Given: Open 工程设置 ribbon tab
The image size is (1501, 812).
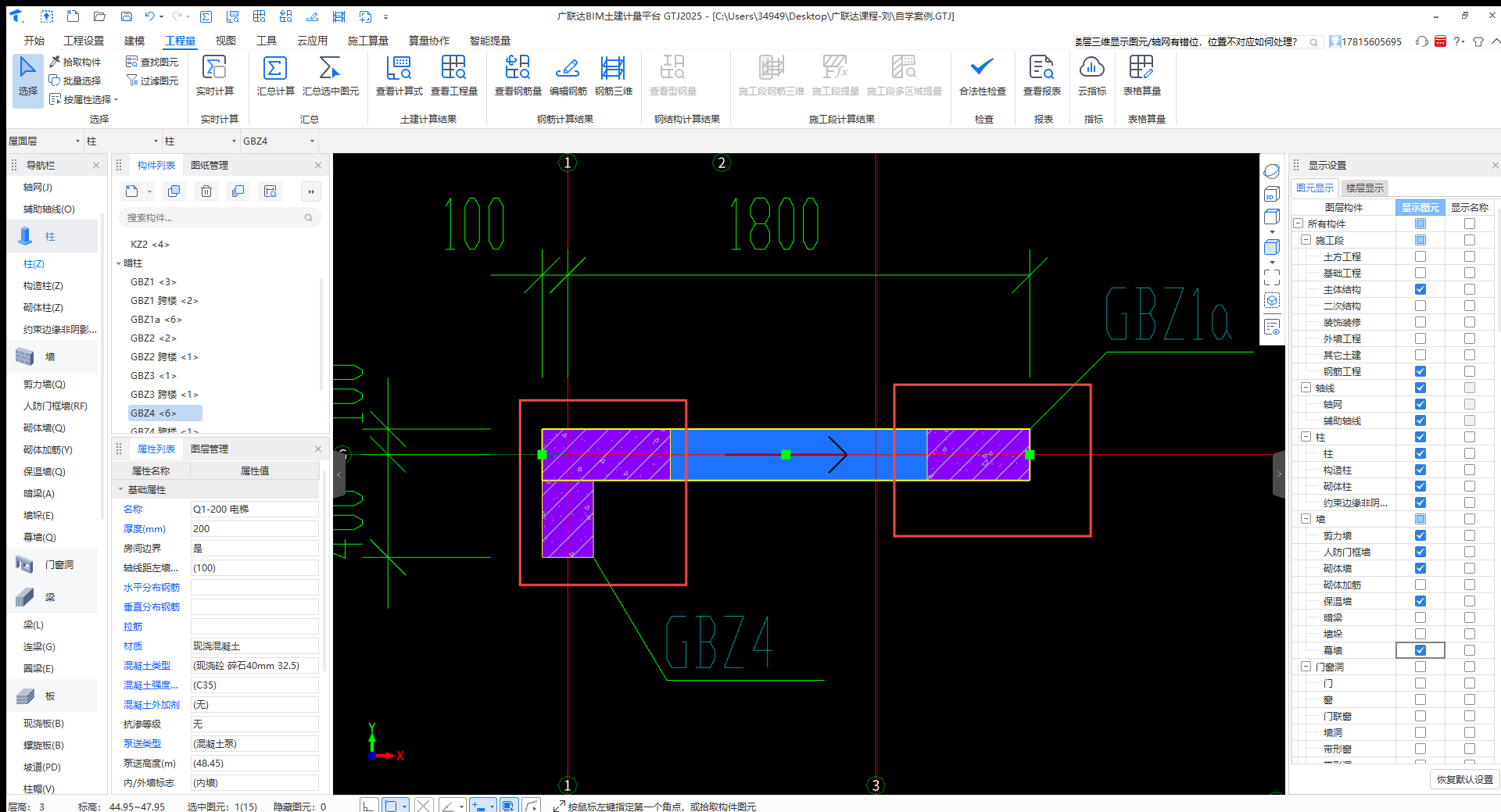Looking at the screenshot, I should 84,41.
